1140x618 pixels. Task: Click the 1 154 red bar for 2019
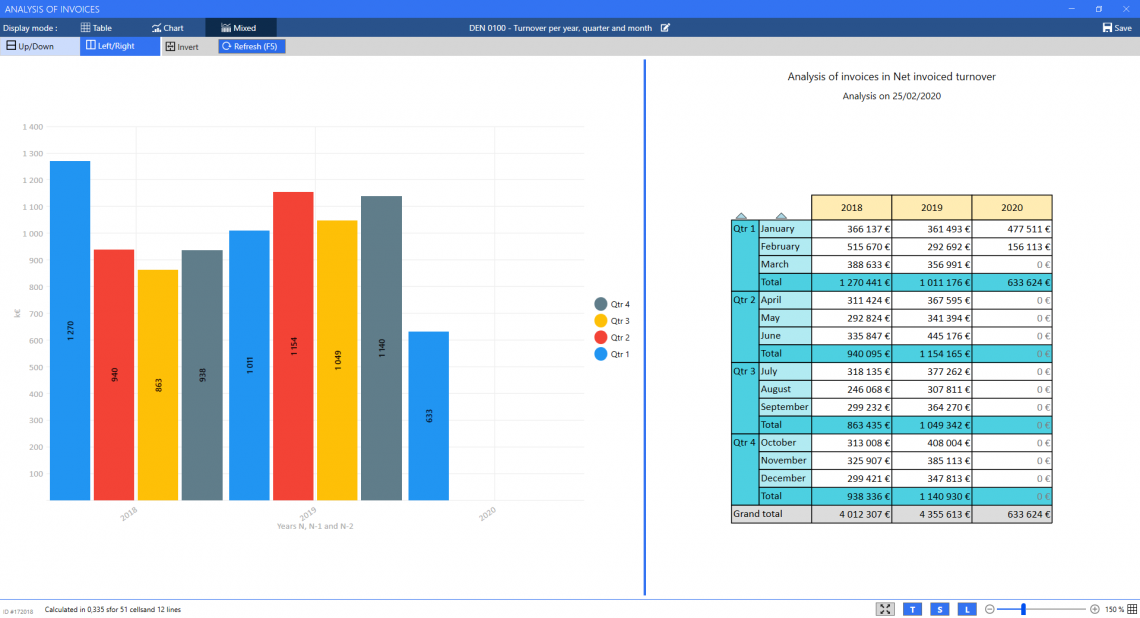point(293,346)
